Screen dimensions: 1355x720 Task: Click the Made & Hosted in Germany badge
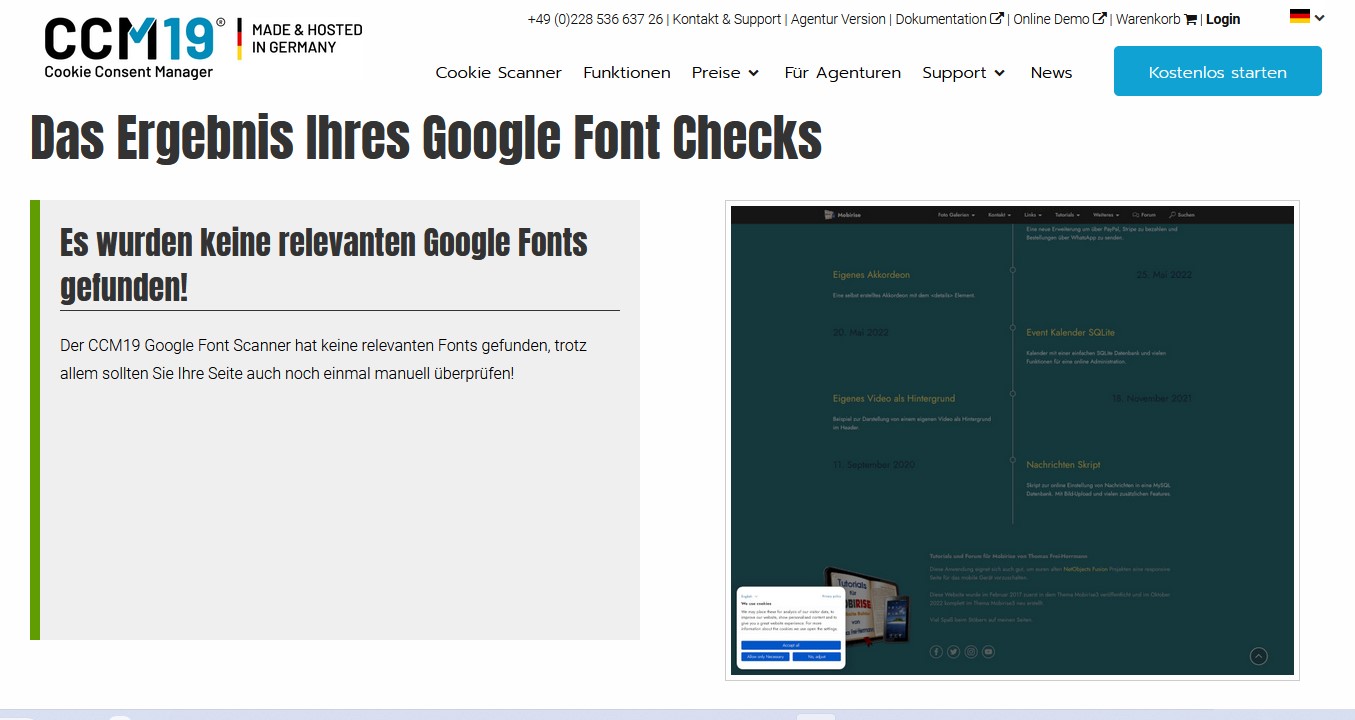[301, 39]
